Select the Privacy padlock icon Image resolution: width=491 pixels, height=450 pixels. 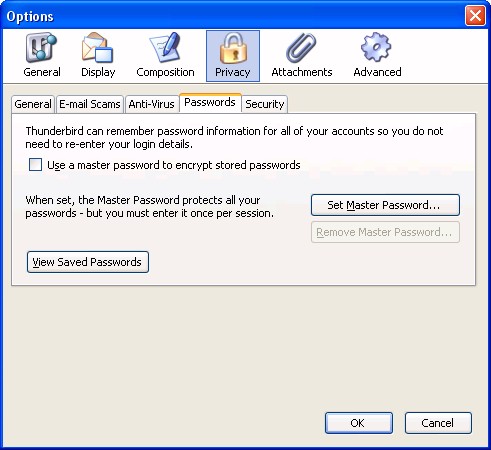coord(233,48)
